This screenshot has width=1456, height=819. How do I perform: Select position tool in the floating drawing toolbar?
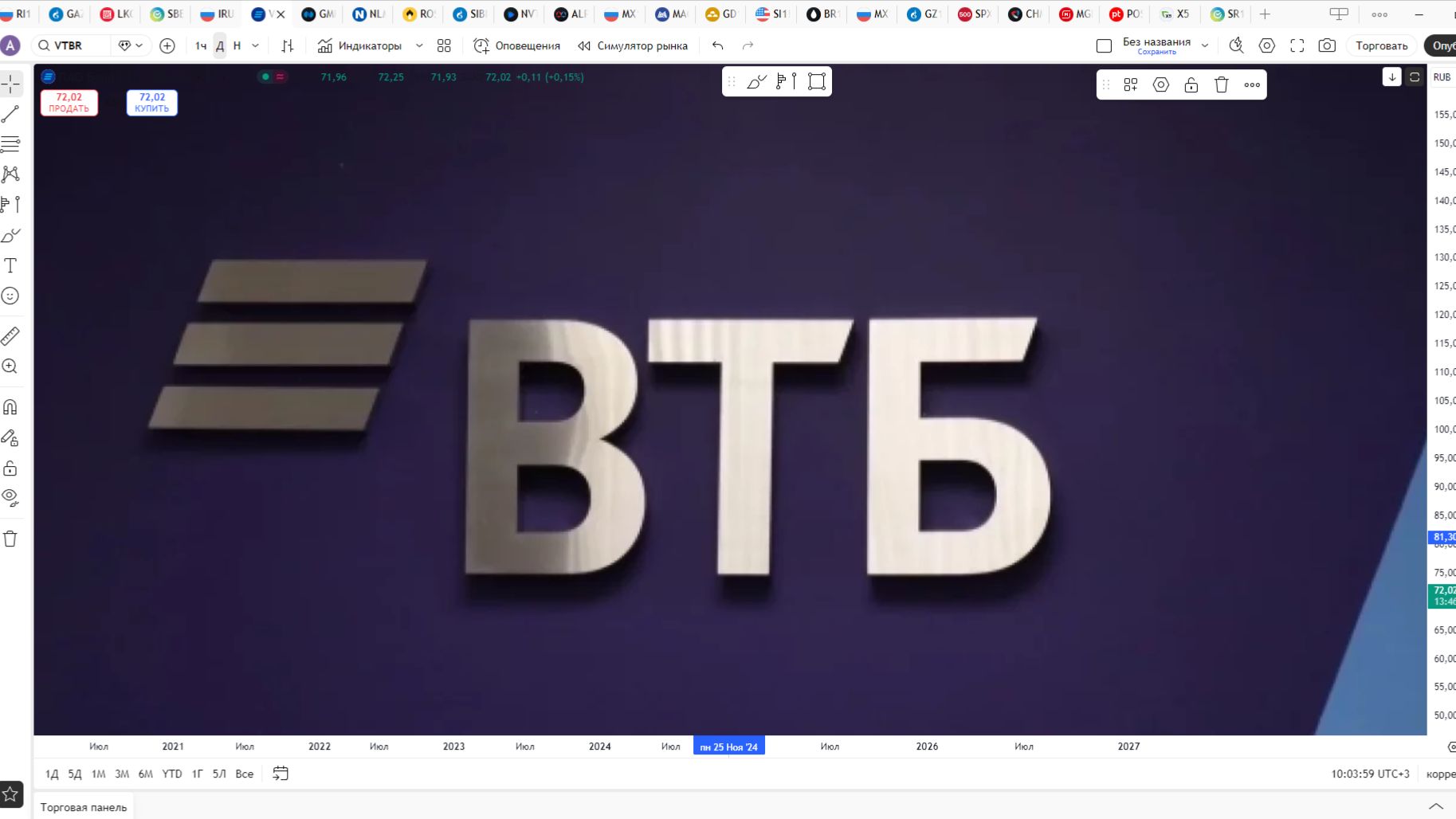coord(787,81)
